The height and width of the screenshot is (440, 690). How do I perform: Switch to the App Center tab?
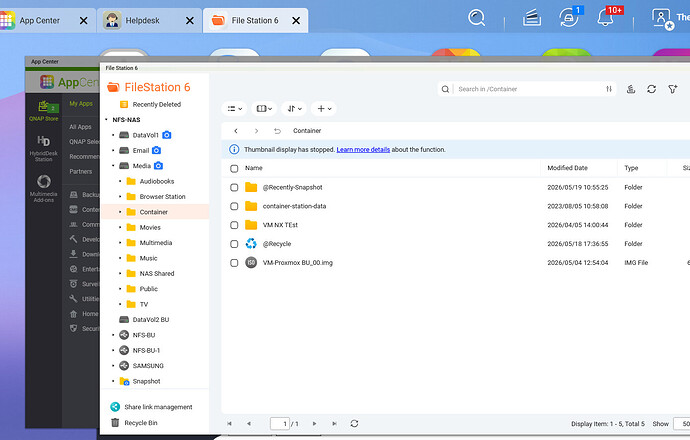[x=40, y=21]
